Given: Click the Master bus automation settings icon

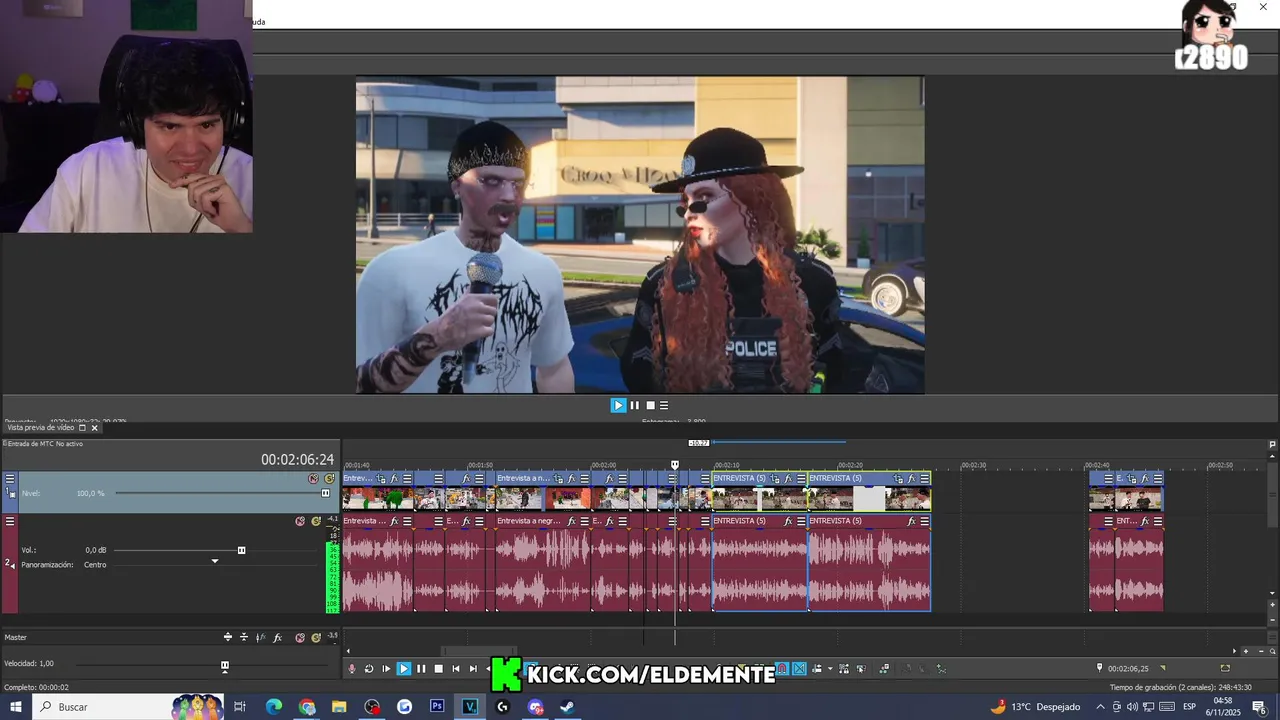Looking at the screenshot, I should [x=228, y=637].
